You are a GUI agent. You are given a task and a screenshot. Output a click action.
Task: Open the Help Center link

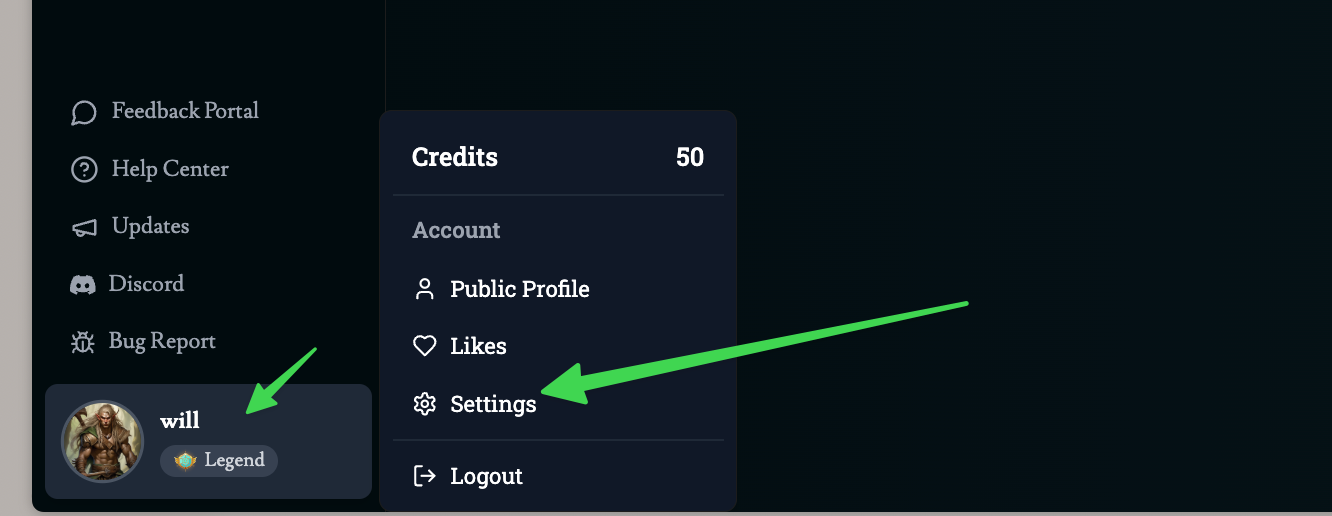coord(170,169)
